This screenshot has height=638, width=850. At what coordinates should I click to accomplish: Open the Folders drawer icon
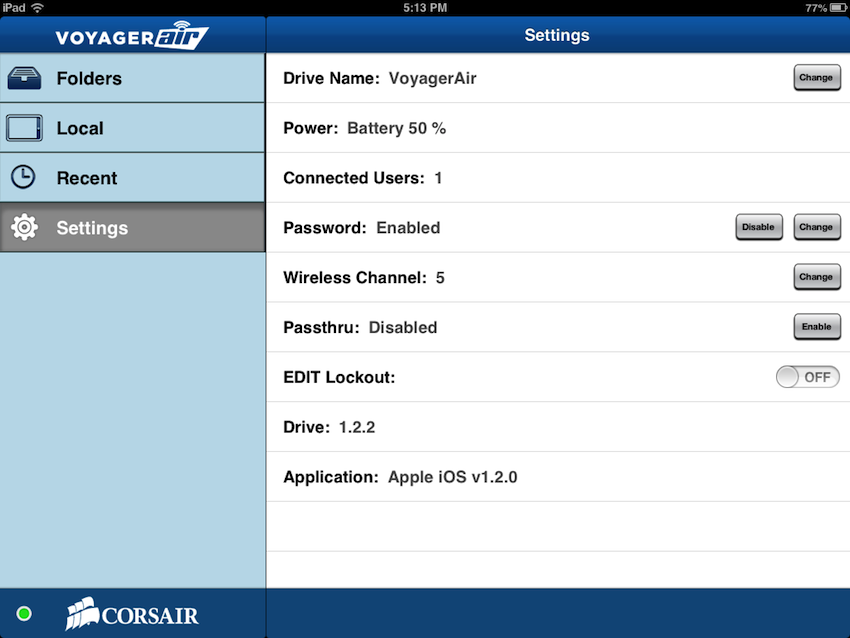coord(24,79)
